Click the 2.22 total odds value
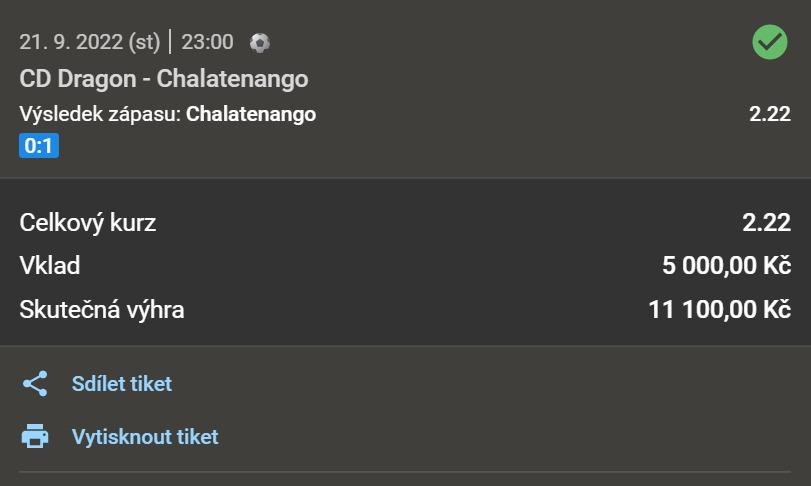Viewport: 811px width, 486px height. [766, 223]
